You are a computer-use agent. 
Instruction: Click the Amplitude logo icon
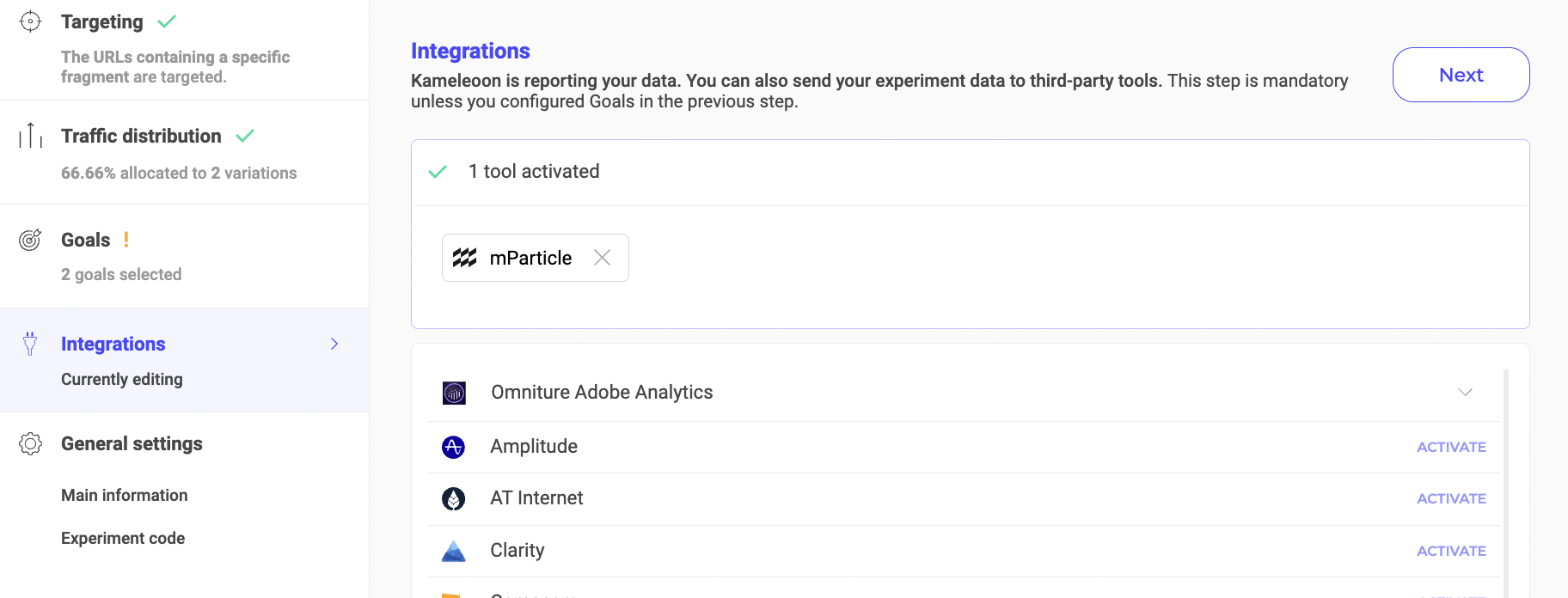coord(453,447)
